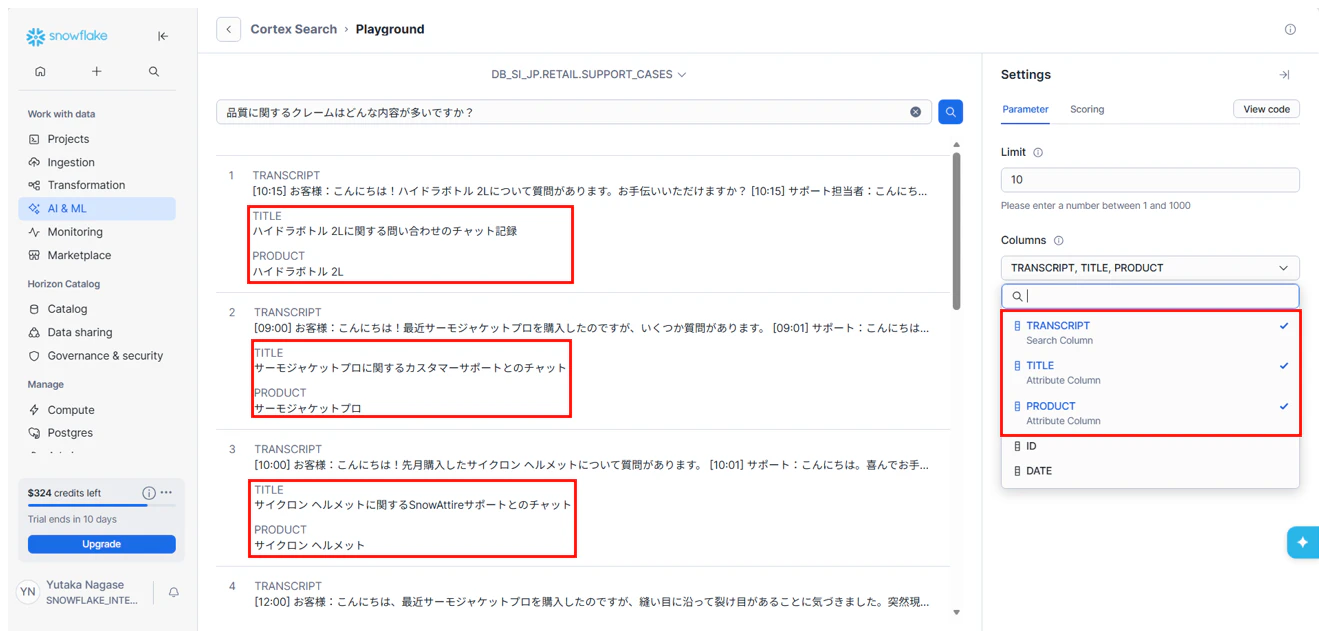Open notifications bell icon
The height and width of the screenshot is (631, 1319).
174,593
